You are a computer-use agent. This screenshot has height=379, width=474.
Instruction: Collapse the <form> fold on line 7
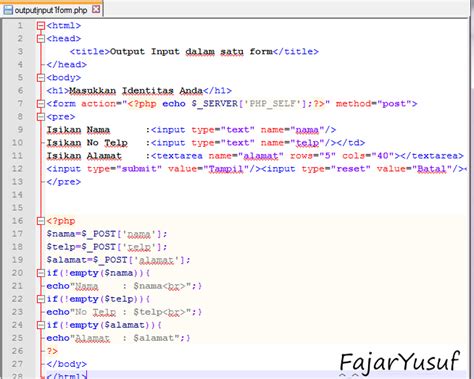[41, 104]
